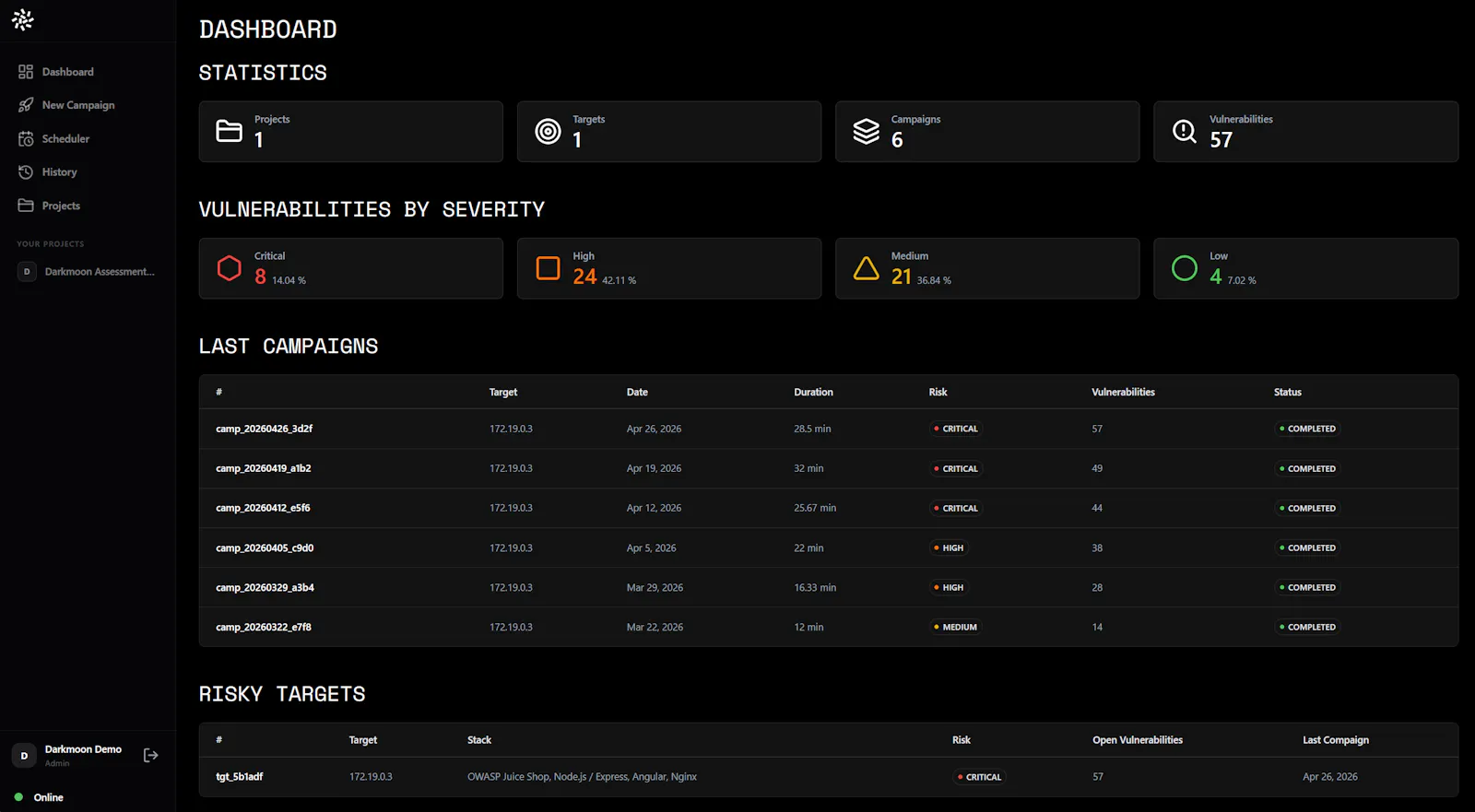
Task: Click the 28.5 min duration cell
Action: [x=812, y=429]
